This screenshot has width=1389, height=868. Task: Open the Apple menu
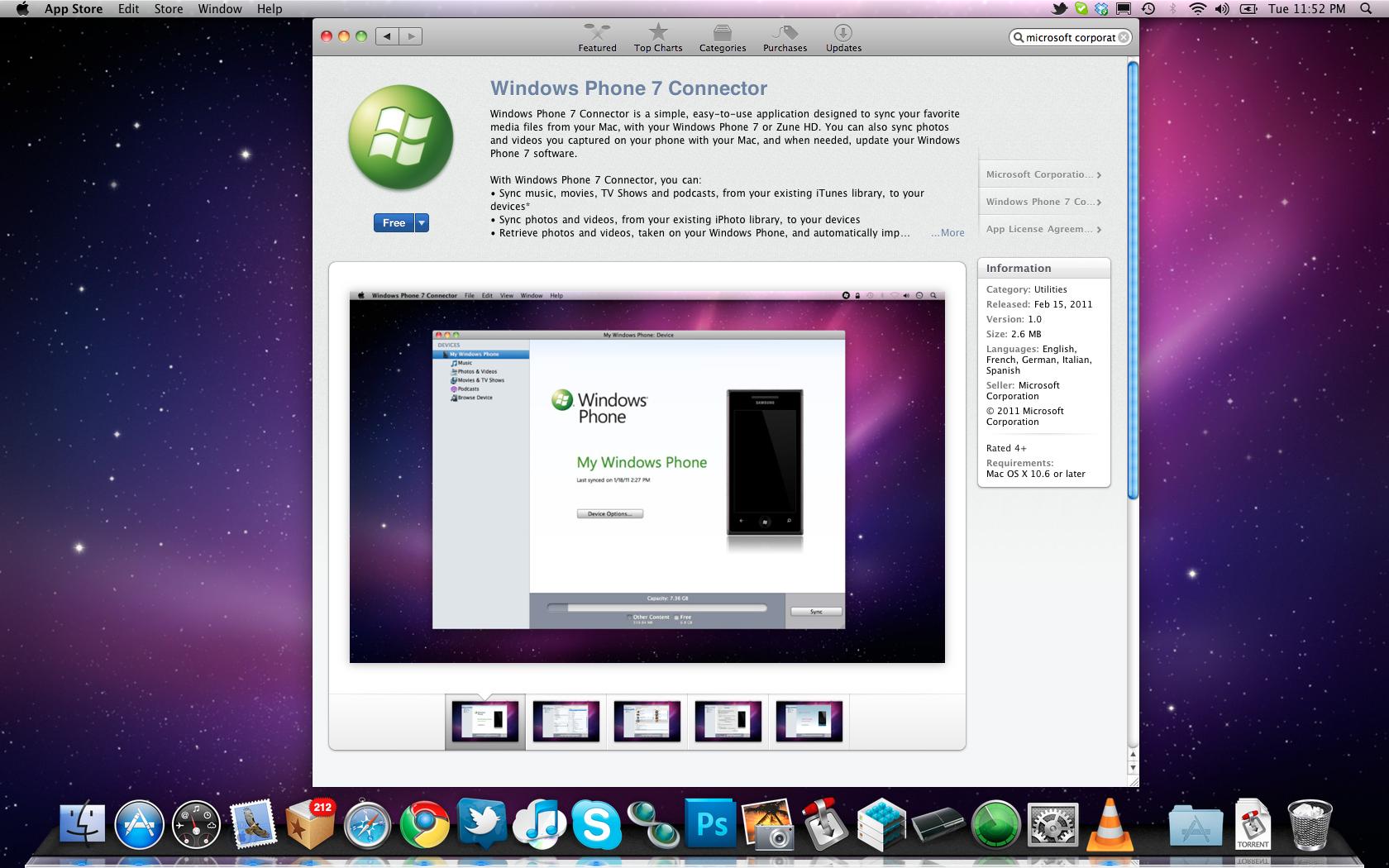(x=22, y=9)
